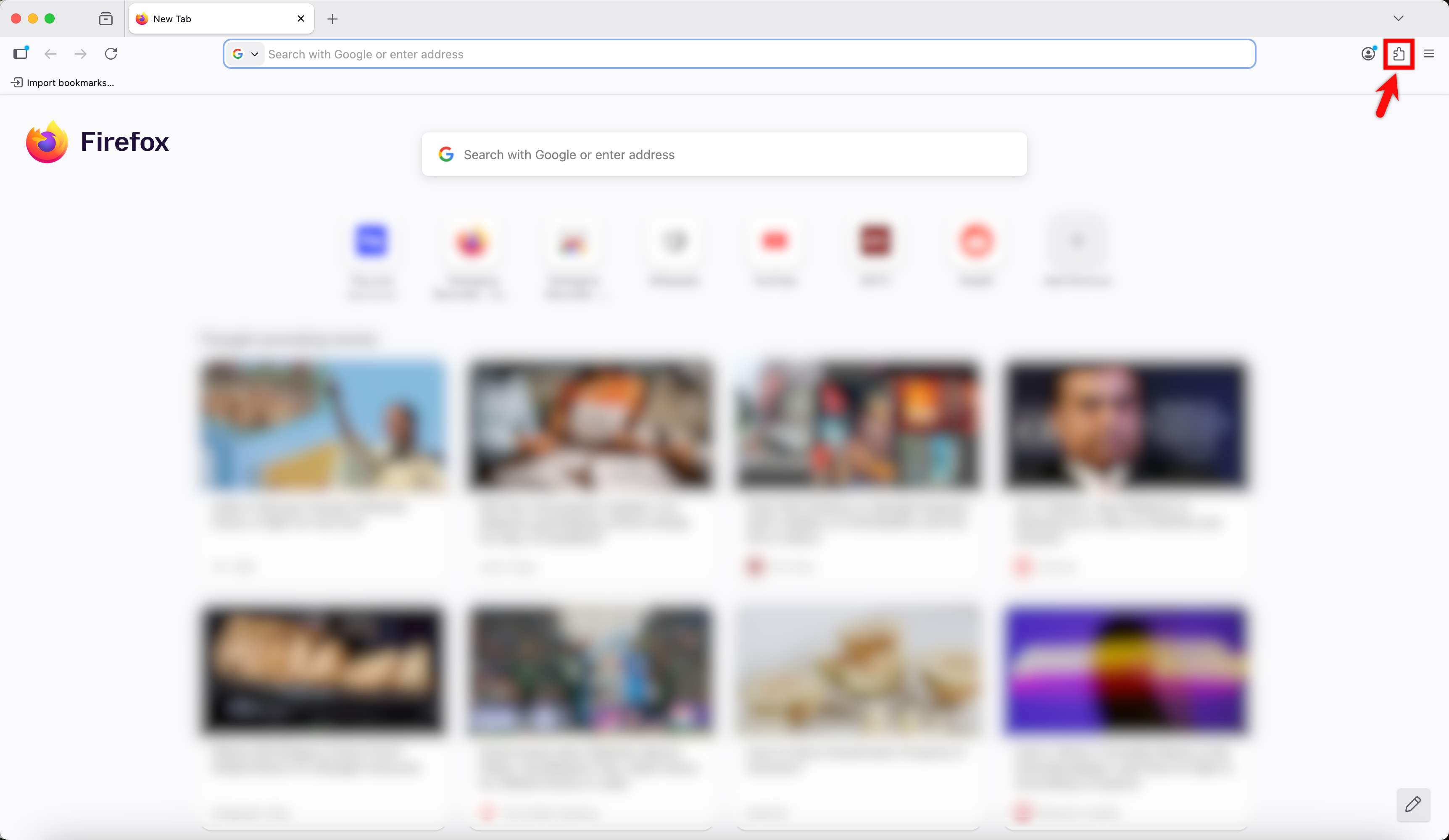The width and height of the screenshot is (1449, 840).
Task: Click the red macOS window close button
Action: click(x=16, y=19)
